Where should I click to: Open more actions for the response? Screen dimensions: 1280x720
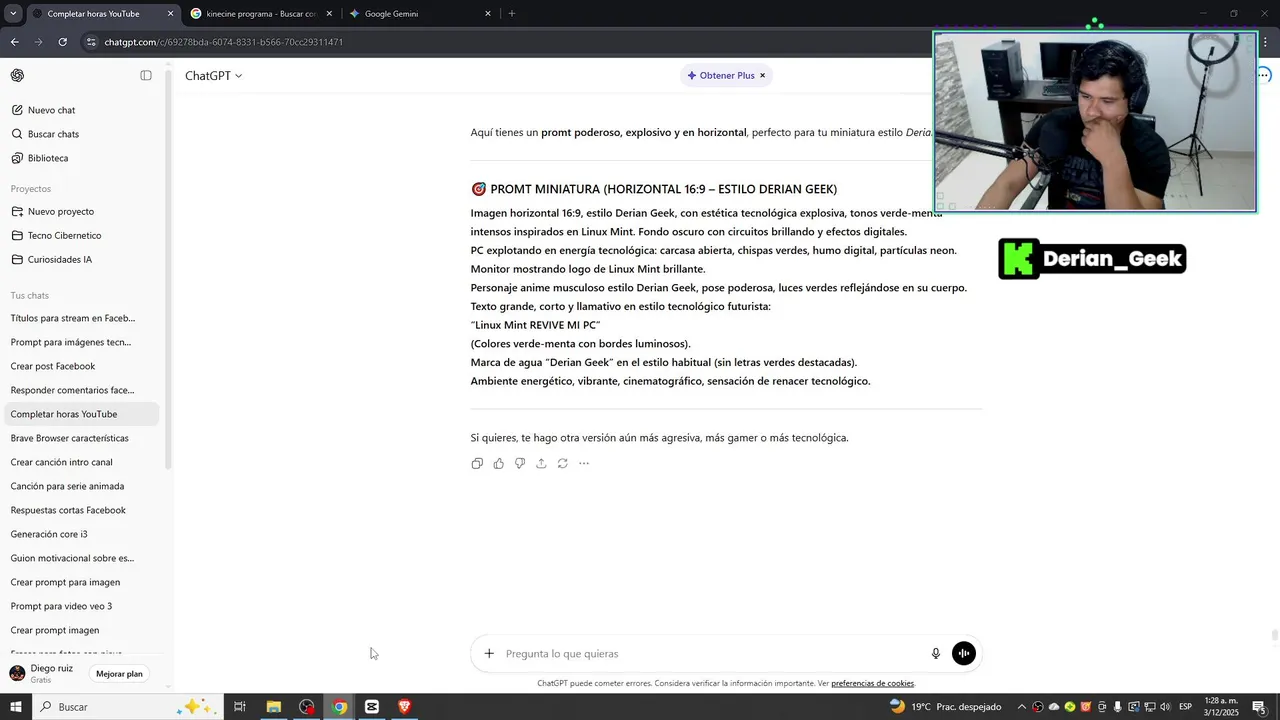click(584, 463)
